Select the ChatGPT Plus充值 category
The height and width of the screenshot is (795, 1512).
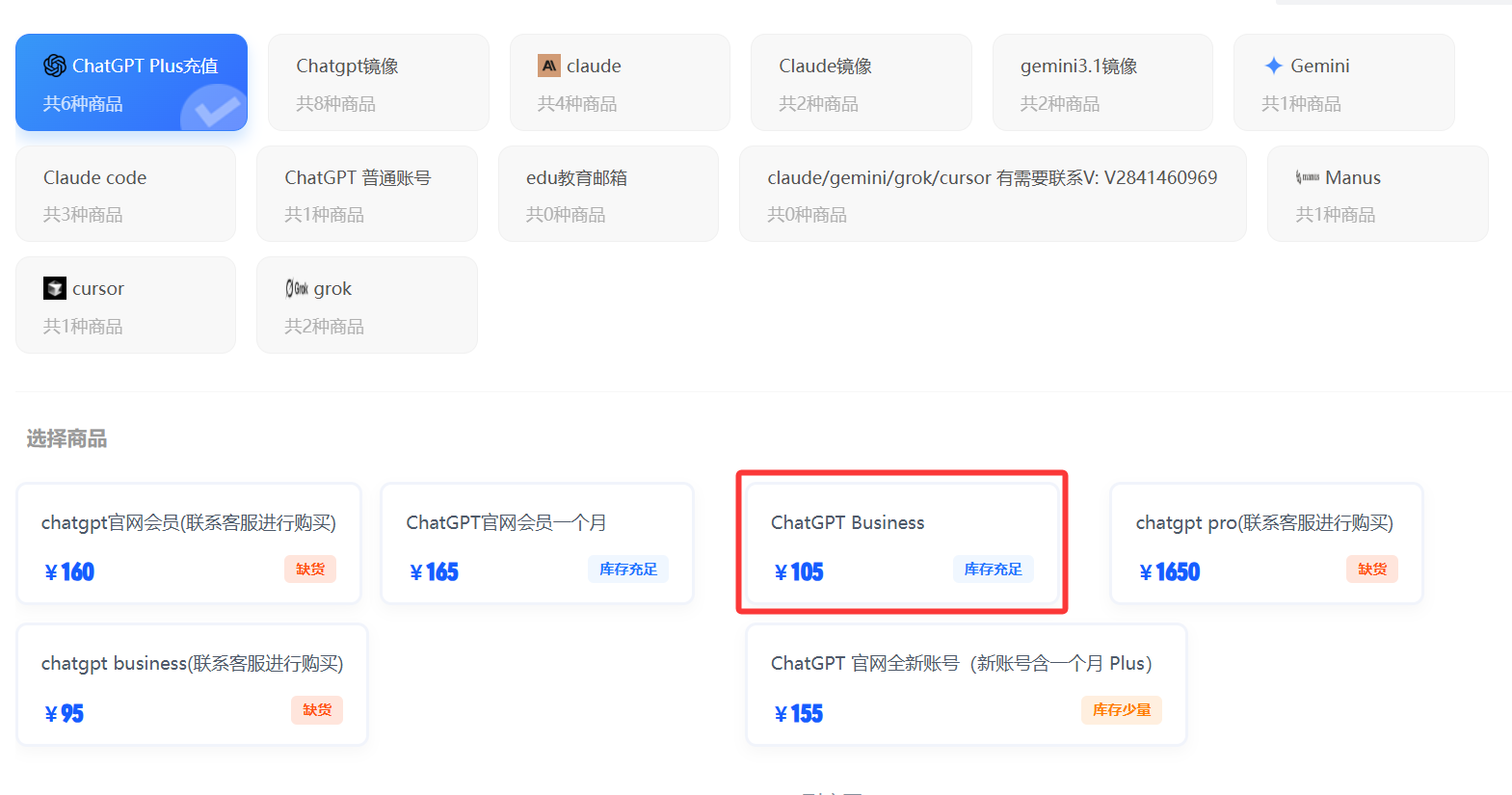click(131, 83)
